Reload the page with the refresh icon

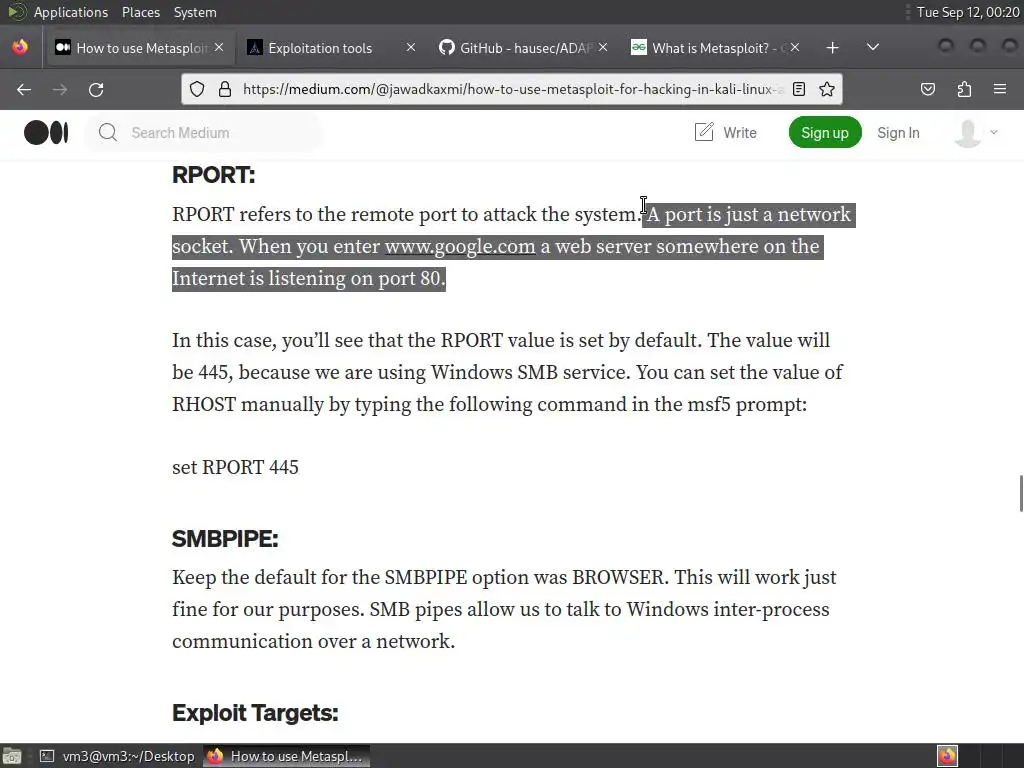(96, 89)
